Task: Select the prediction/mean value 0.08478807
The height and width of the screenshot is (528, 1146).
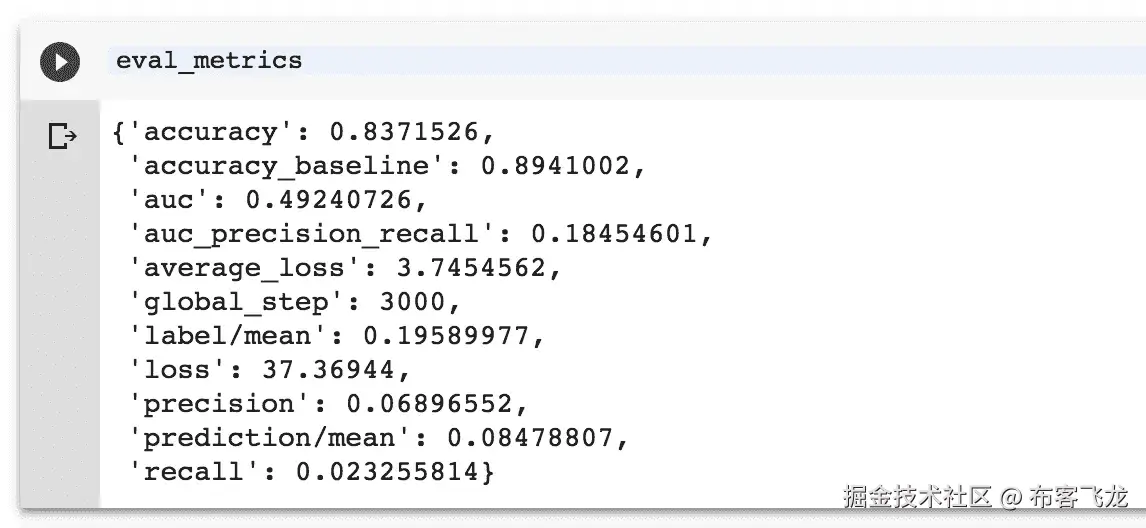Action: (x=531, y=438)
